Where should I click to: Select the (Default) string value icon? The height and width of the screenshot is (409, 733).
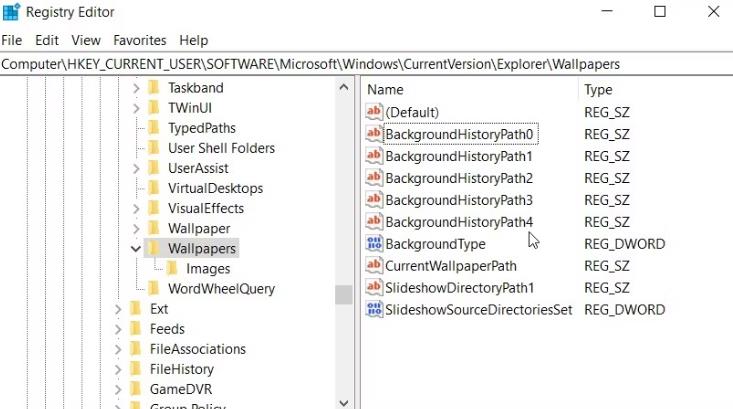[x=374, y=112]
